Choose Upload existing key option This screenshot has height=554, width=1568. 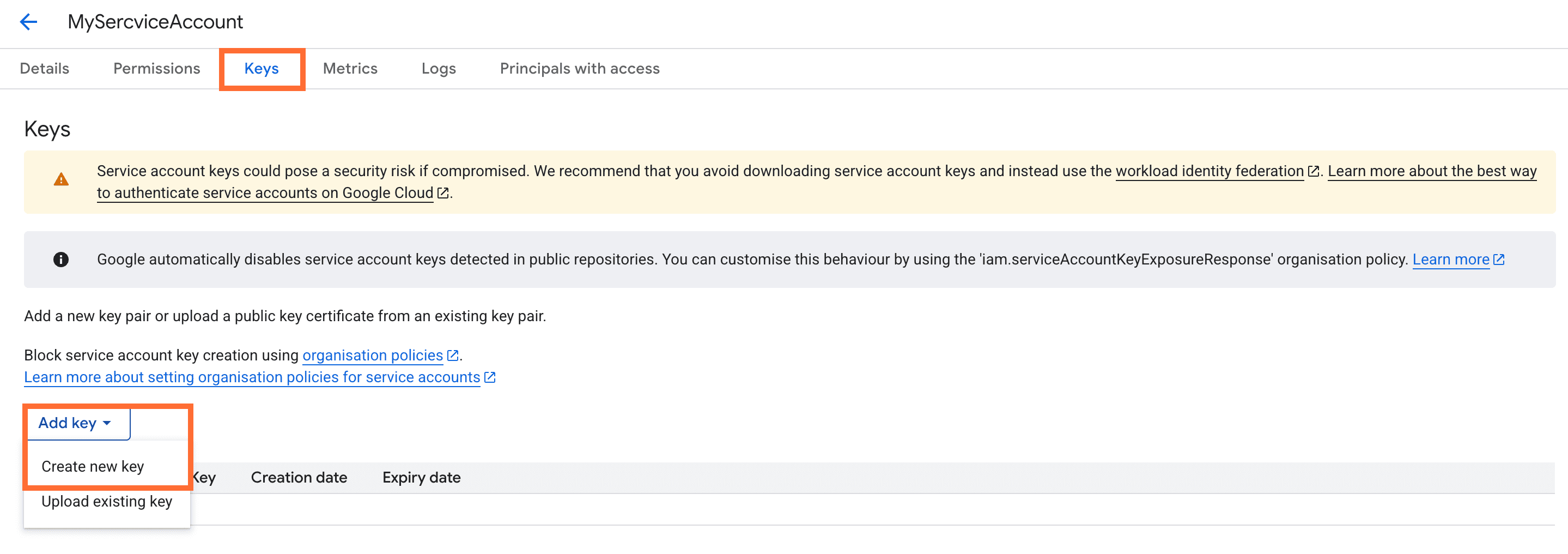point(107,501)
